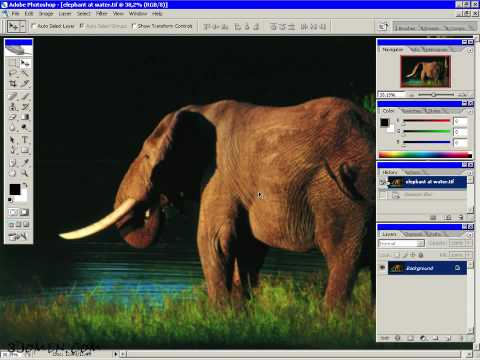
Task: Select the Lasso tool
Action: [x=13, y=73]
